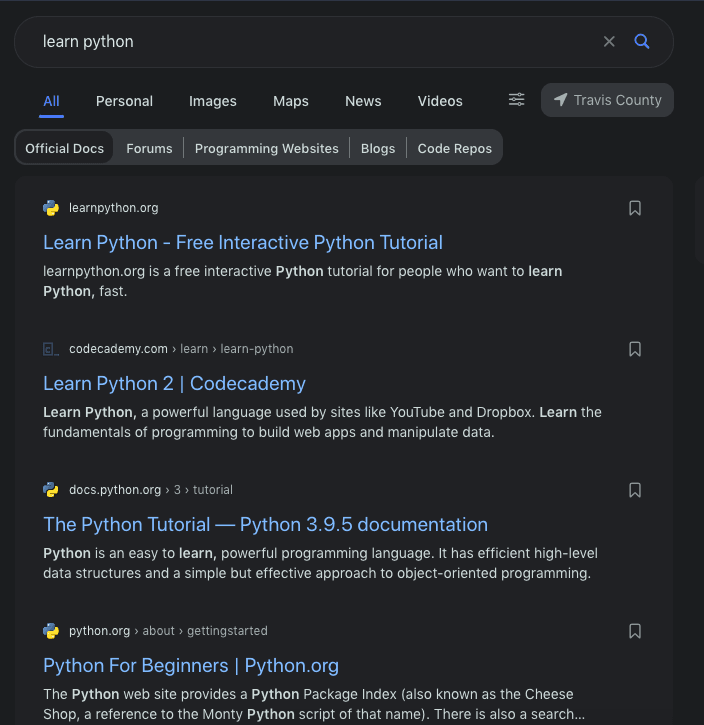Click the Python Tutorial result description text

(320, 563)
